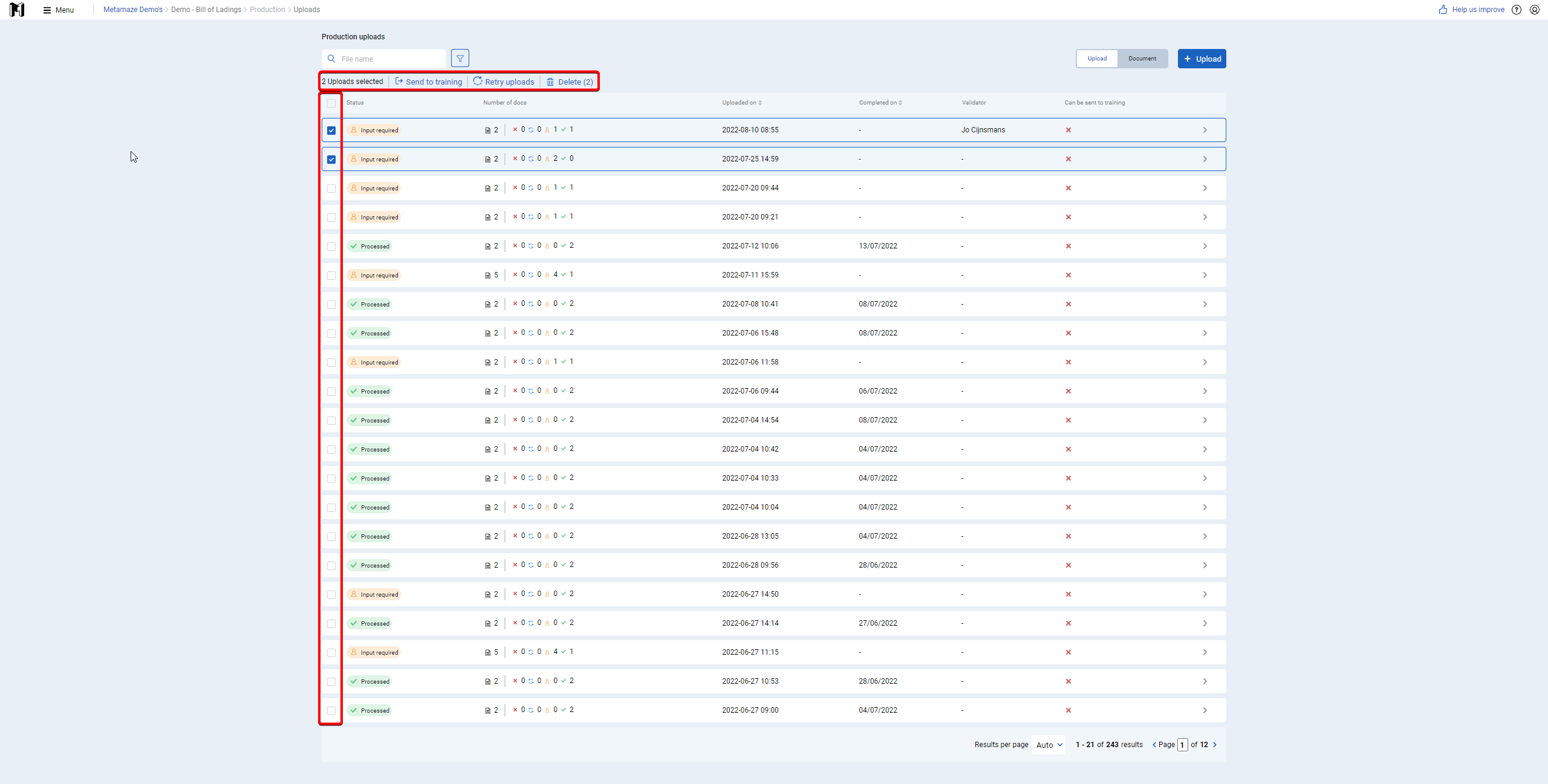
Task: Uncheck the 2022-07-25 14:59 upload checkbox
Action: point(331,160)
